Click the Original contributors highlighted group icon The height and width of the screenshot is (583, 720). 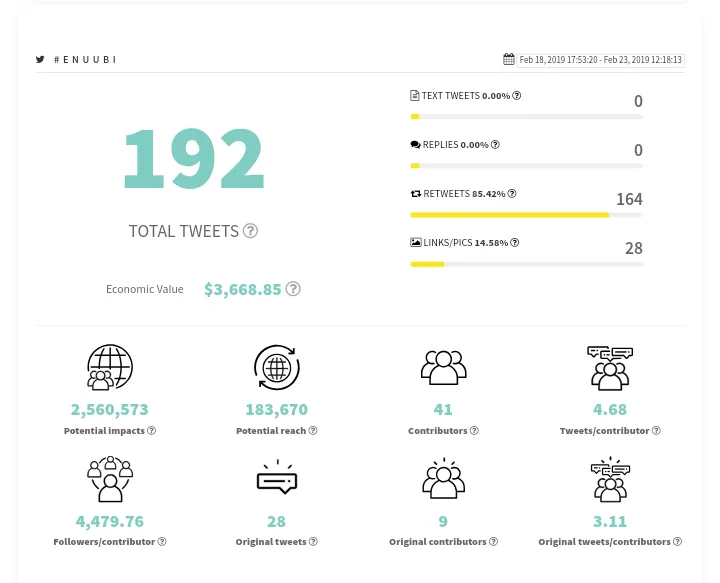pos(444,478)
